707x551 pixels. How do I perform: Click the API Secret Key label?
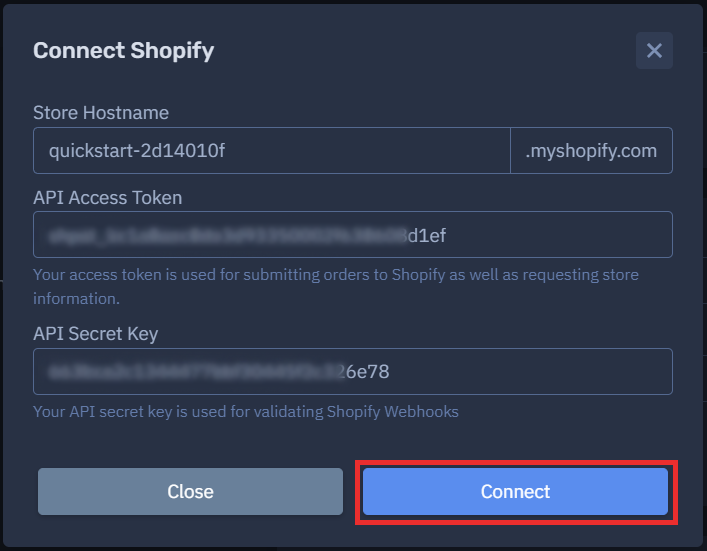95,334
